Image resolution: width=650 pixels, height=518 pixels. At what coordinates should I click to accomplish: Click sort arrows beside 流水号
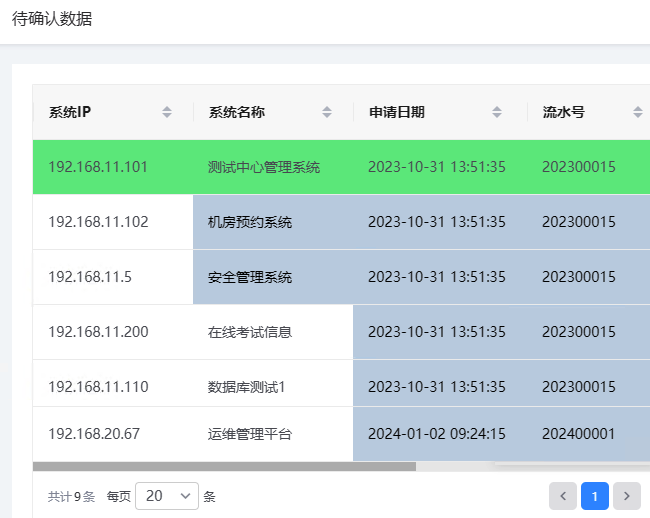[x=637, y=112]
